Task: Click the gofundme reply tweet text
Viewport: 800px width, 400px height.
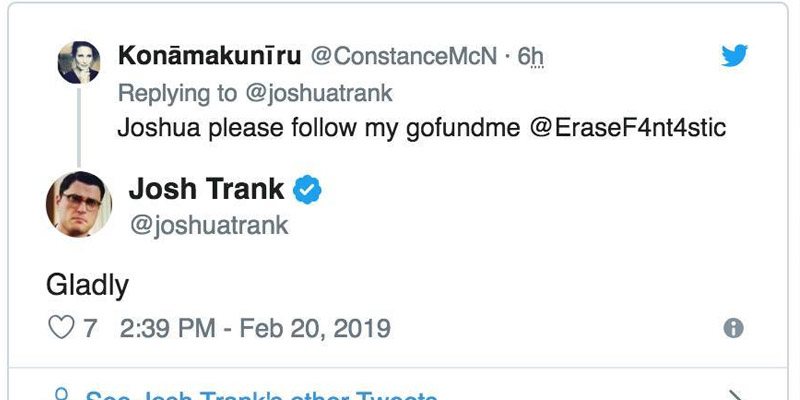Action: (320, 128)
